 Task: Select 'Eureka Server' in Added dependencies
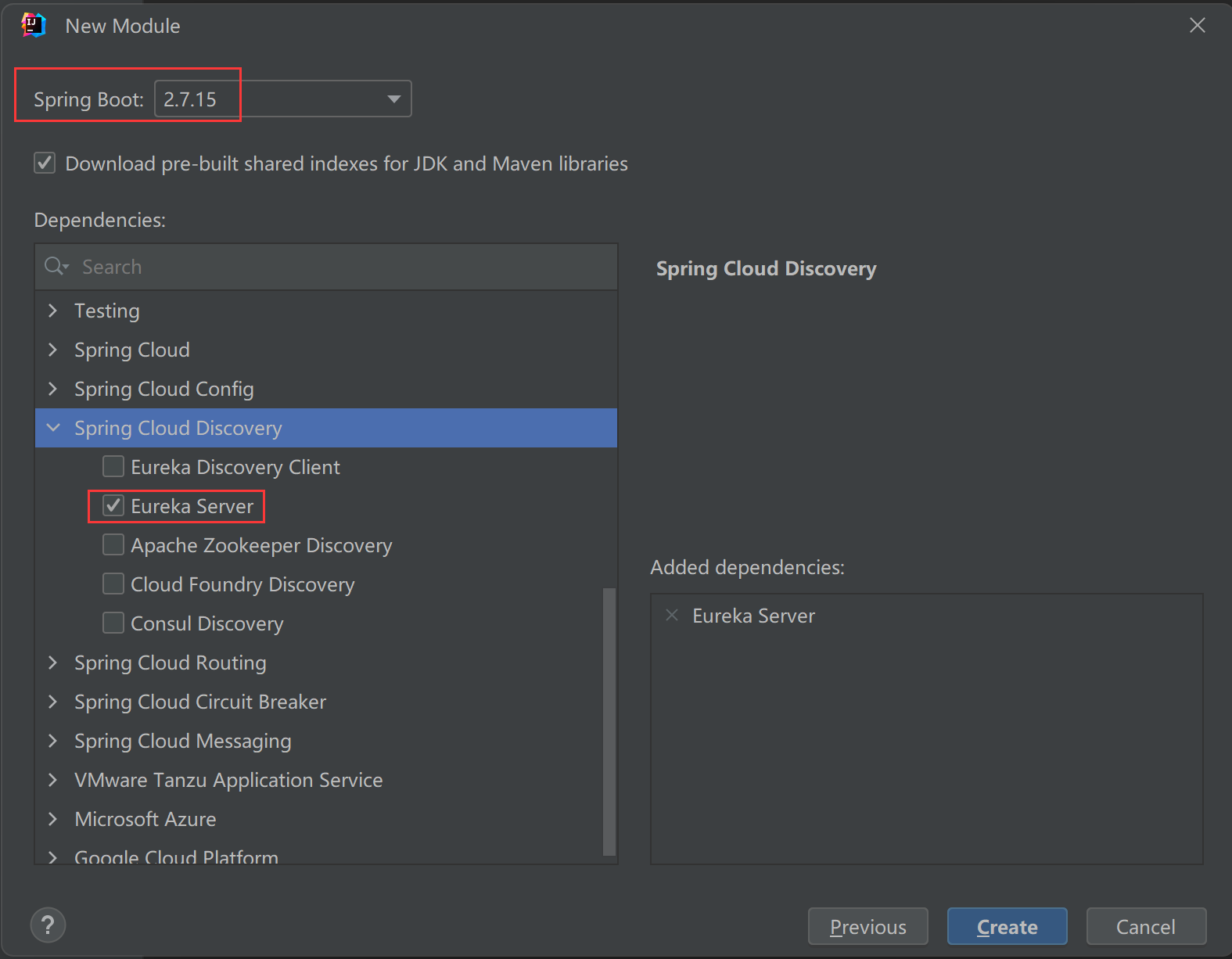point(754,616)
